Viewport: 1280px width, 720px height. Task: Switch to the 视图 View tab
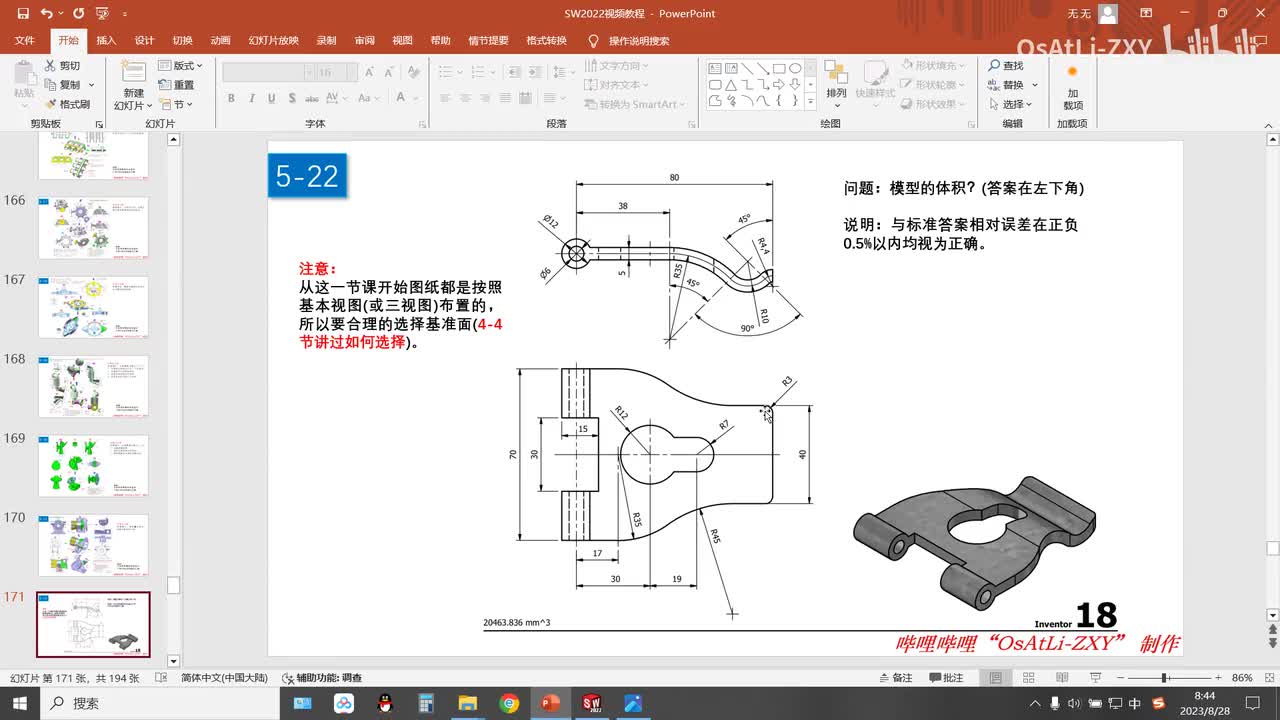click(x=402, y=41)
